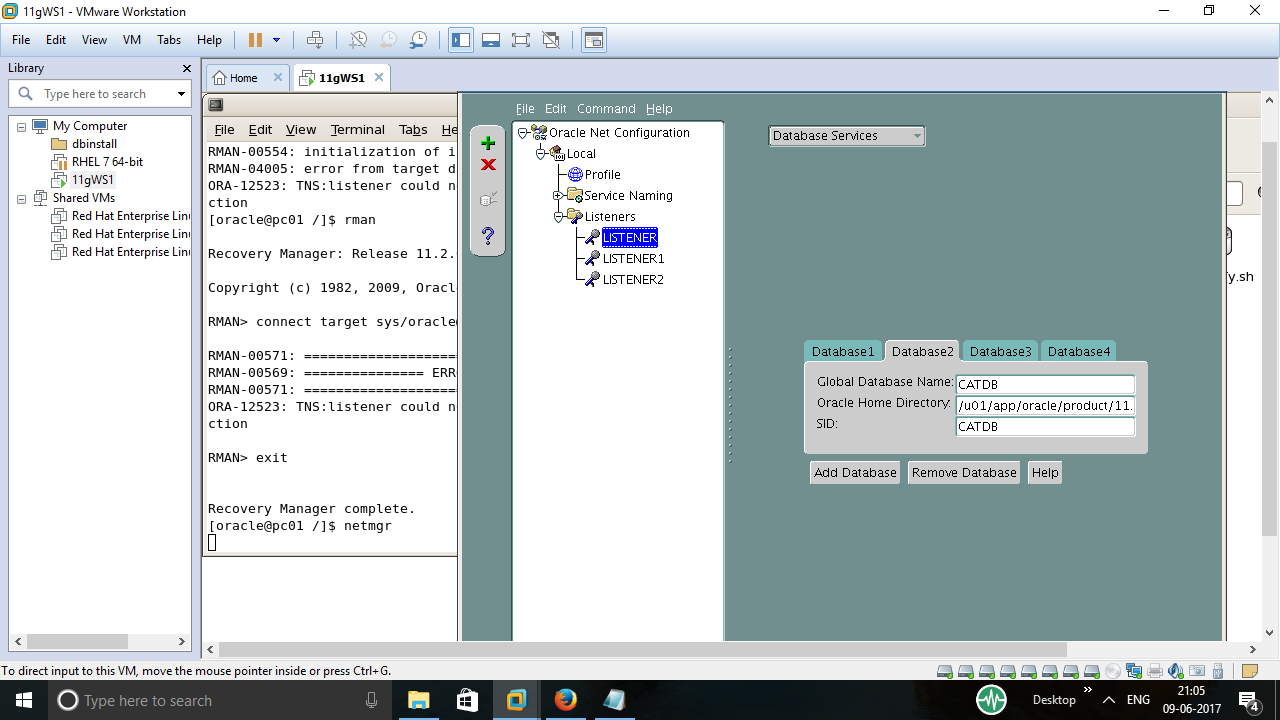Click the green plus Create icon in Net Manager

pyautogui.click(x=488, y=143)
